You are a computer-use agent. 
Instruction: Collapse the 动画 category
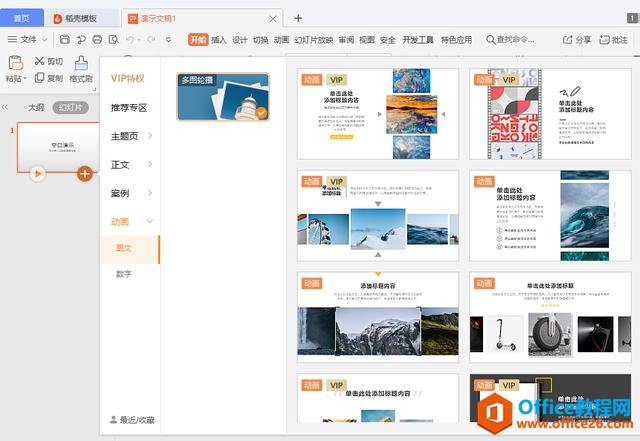(130, 221)
